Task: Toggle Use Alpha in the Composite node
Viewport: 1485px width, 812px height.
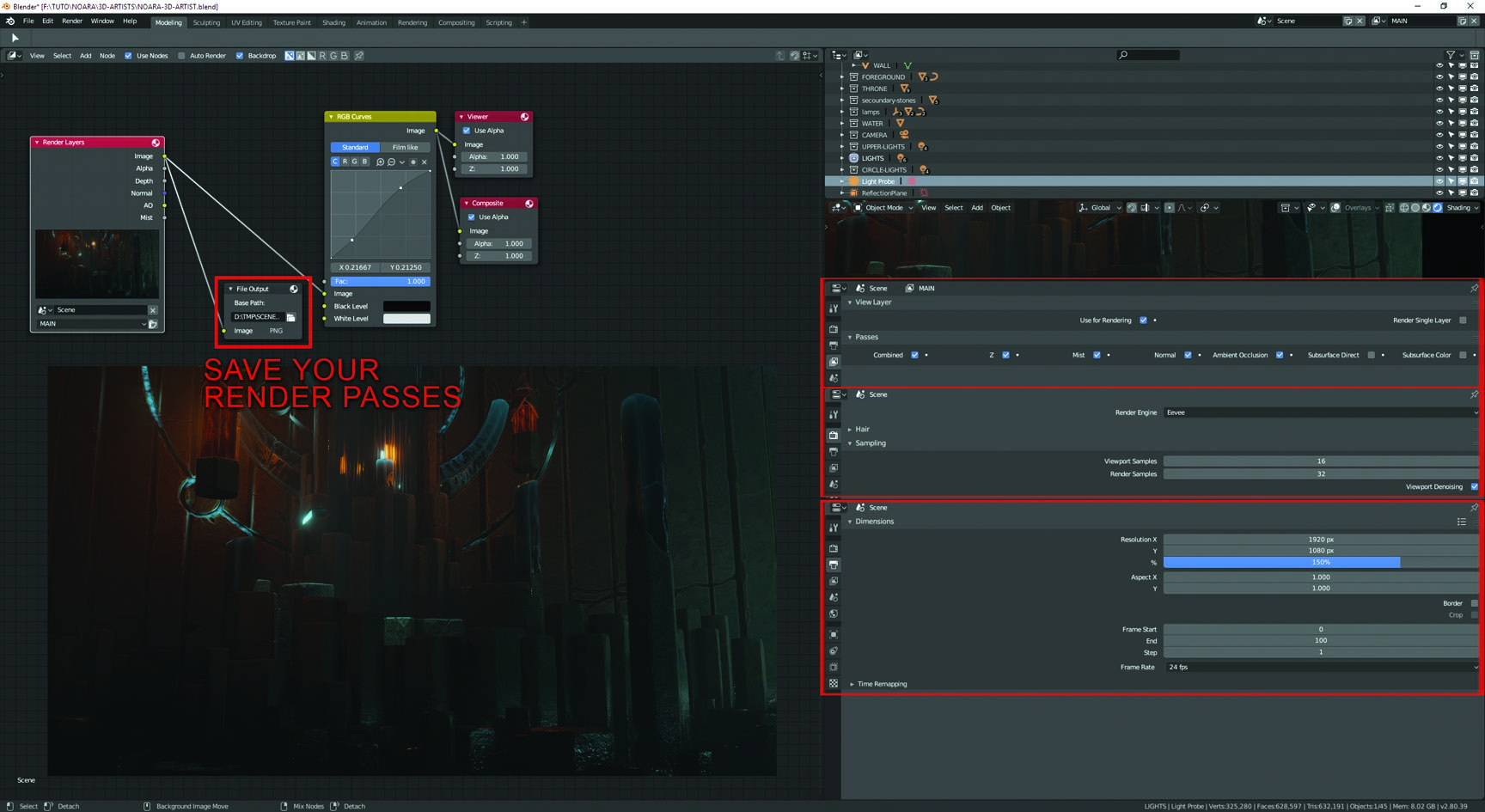Action: (471, 217)
